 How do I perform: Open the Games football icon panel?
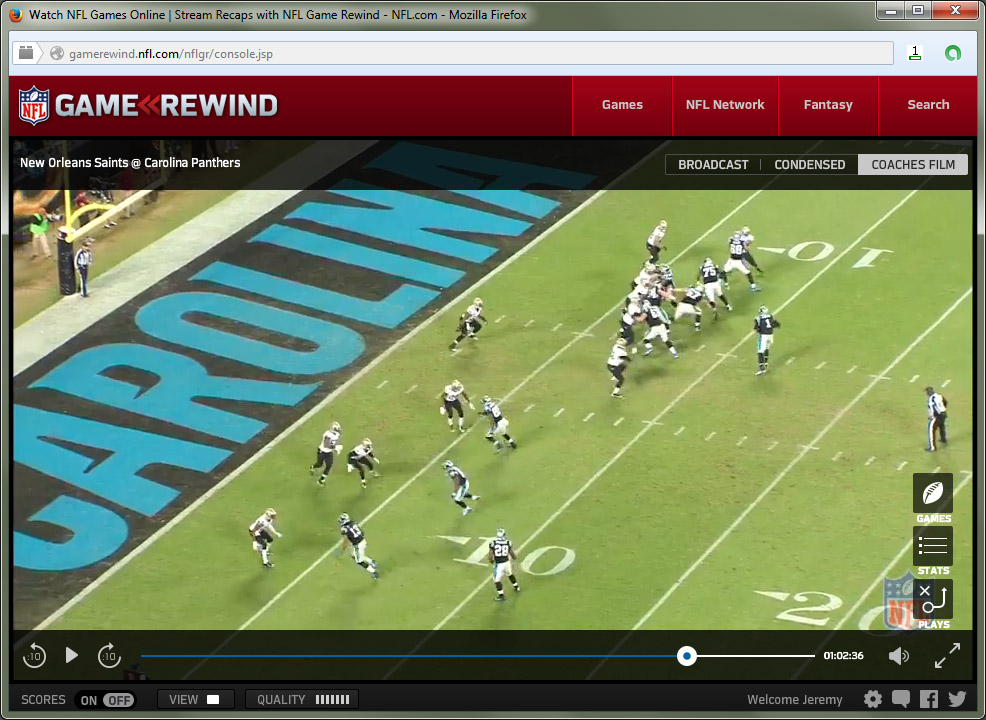(932, 493)
